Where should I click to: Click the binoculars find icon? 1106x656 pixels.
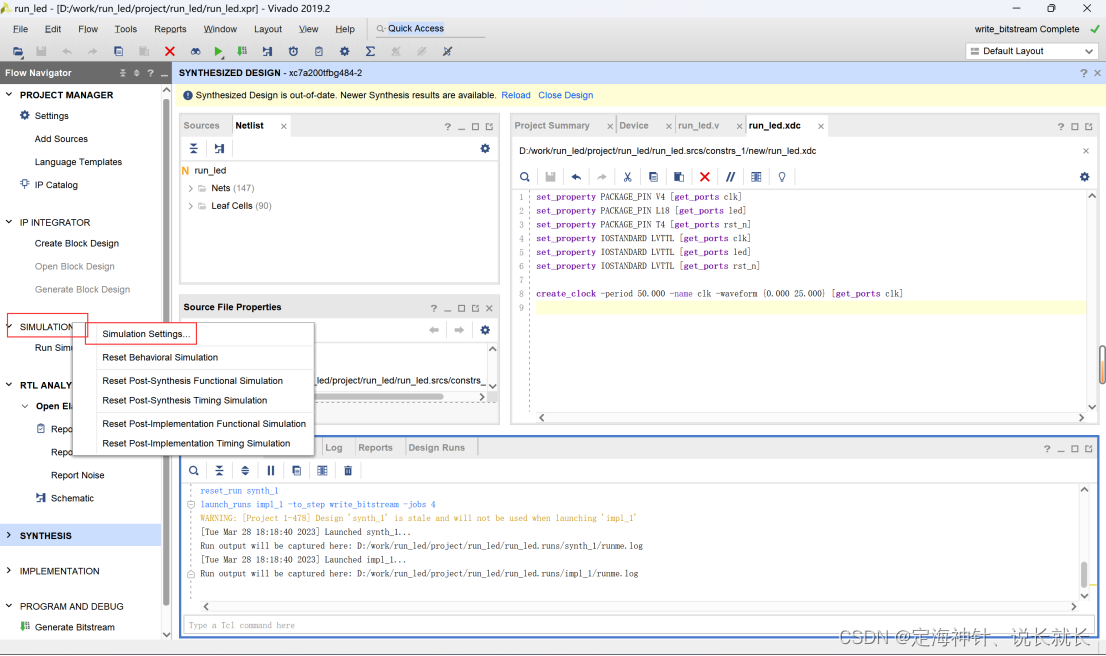click(195, 51)
